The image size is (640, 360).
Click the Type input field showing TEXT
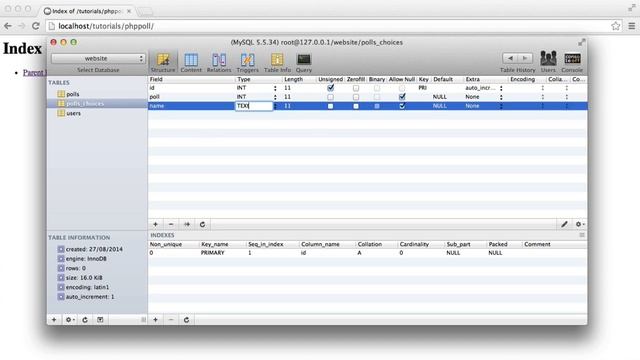(254, 106)
